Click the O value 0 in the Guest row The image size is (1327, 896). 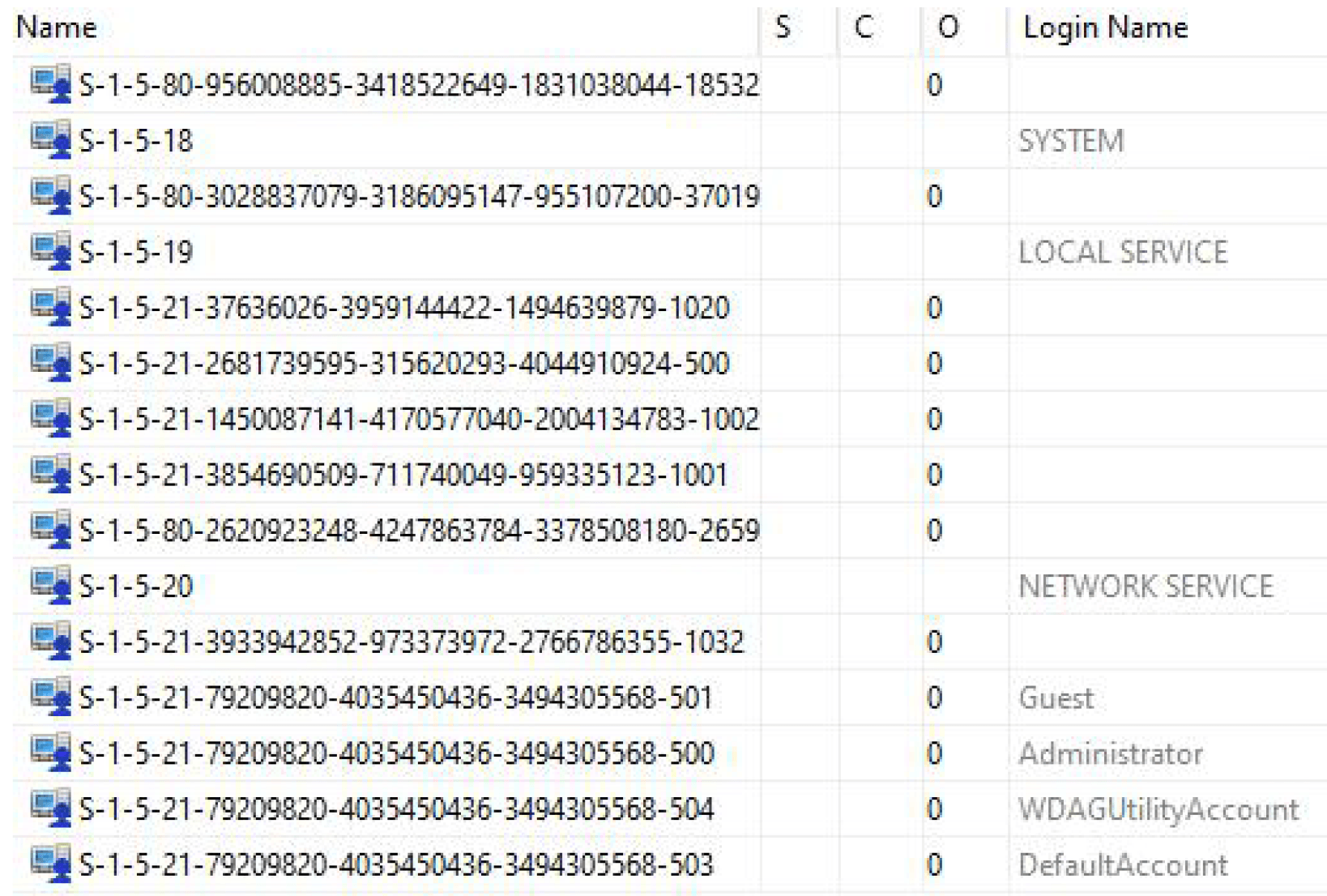934,698
